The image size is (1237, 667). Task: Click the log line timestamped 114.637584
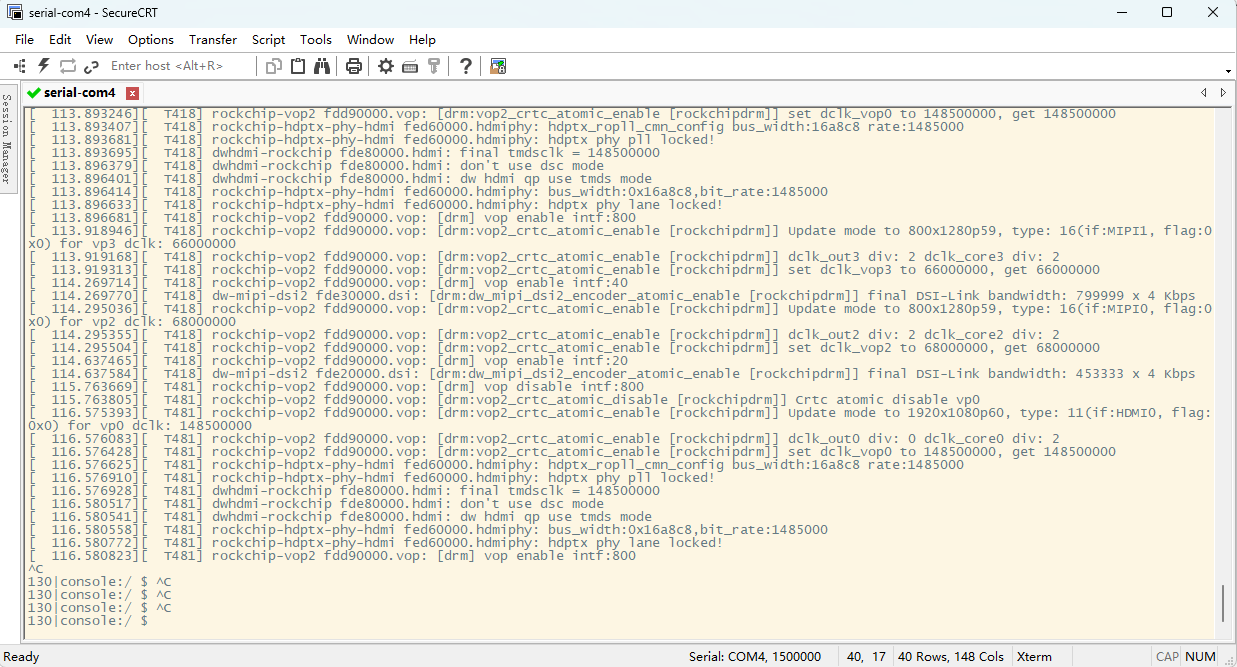[x=611, y=374]
